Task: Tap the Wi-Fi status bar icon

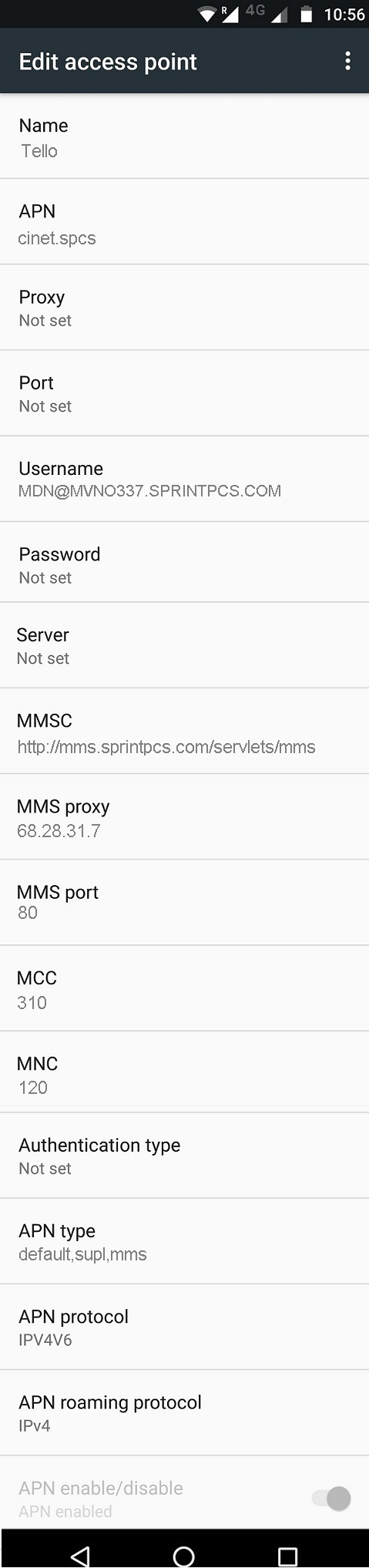Action: (x=207, y=14)
